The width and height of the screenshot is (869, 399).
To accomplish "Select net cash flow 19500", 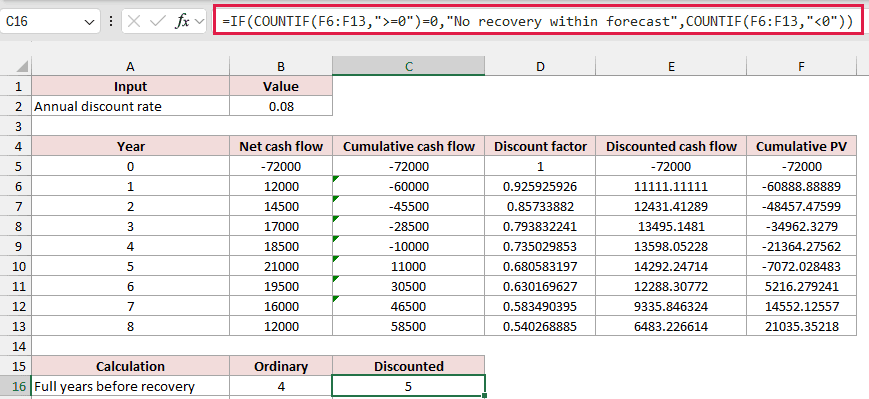I will 281,286.
